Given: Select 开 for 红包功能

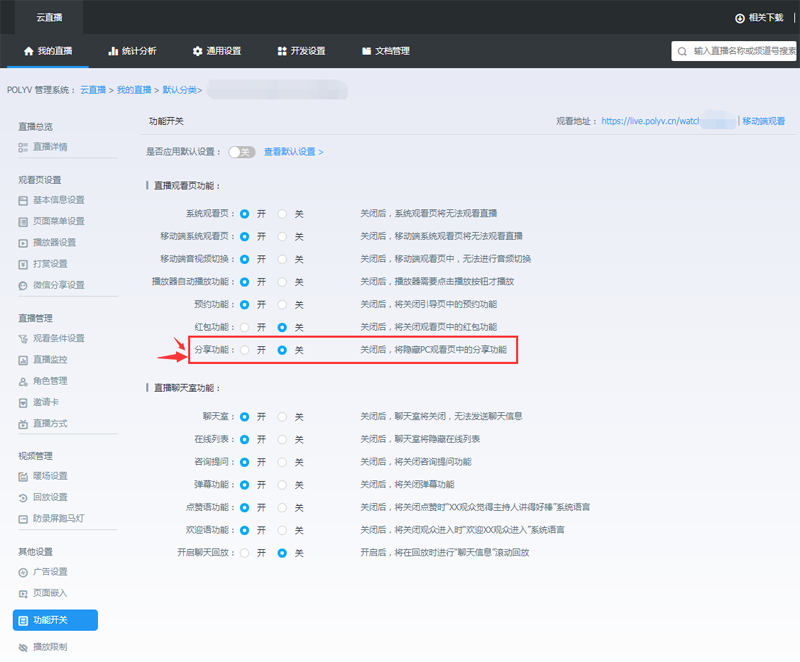Looking at the screenshot, I should pos(245,327).
